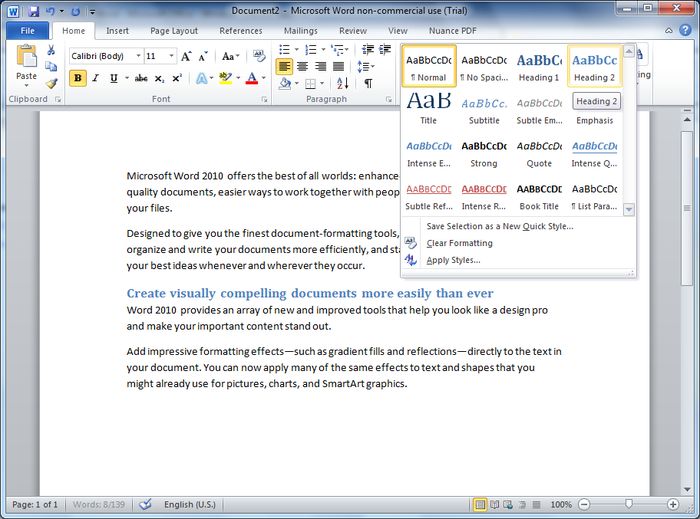Click the Page: 1 of 1 indicator
This screenshot has width=700, height=519.
35,505
